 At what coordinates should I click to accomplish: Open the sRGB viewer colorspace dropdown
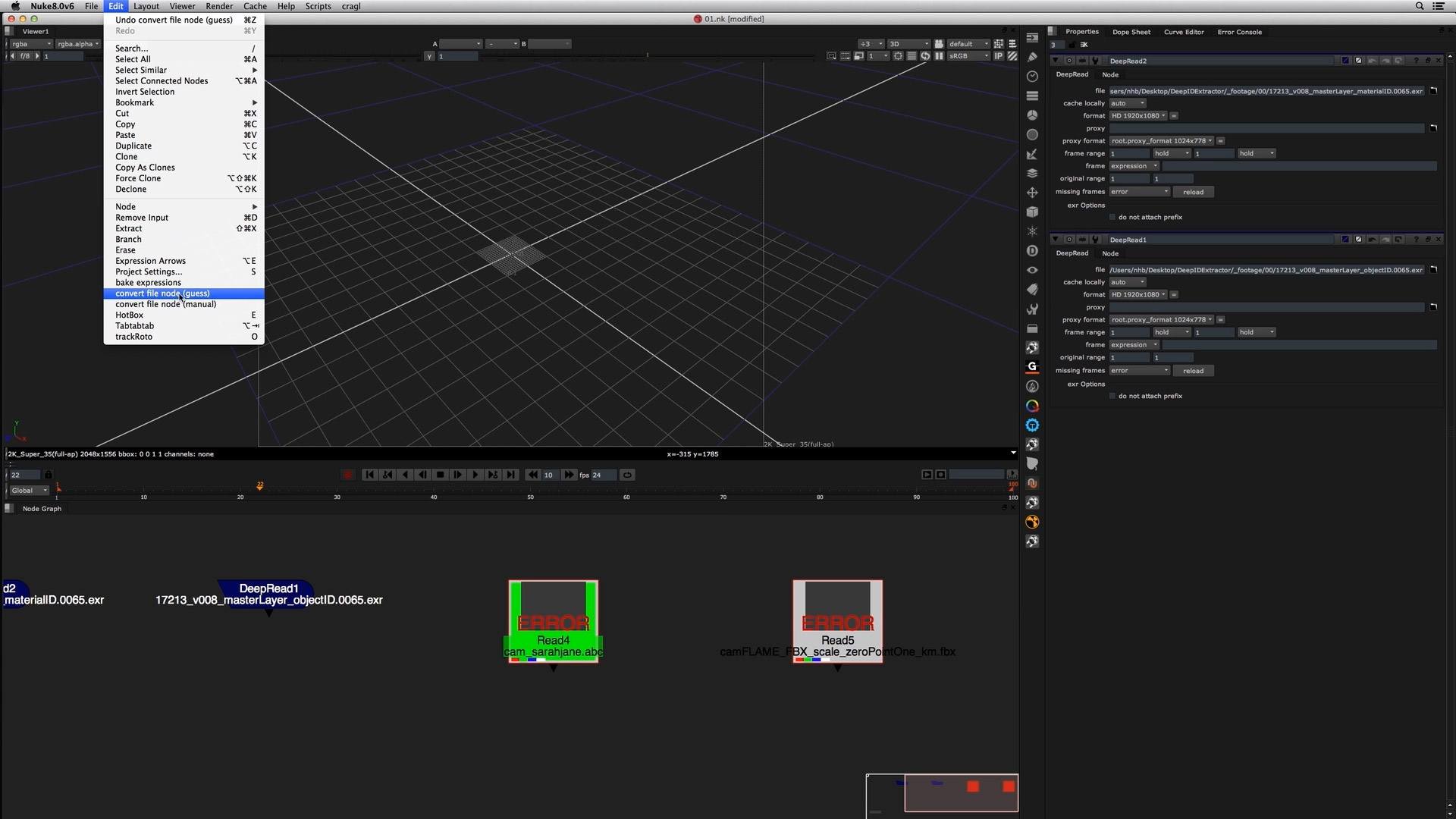tap(968, 56)
